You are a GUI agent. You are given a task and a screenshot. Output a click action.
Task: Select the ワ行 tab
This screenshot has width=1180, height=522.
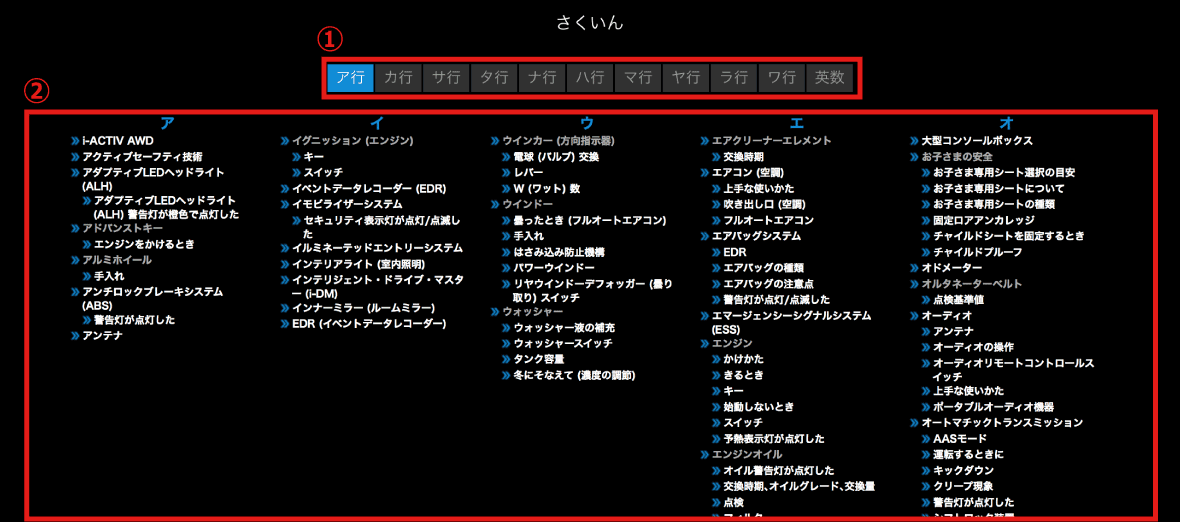pyautogui.click(x=781, y=78)
